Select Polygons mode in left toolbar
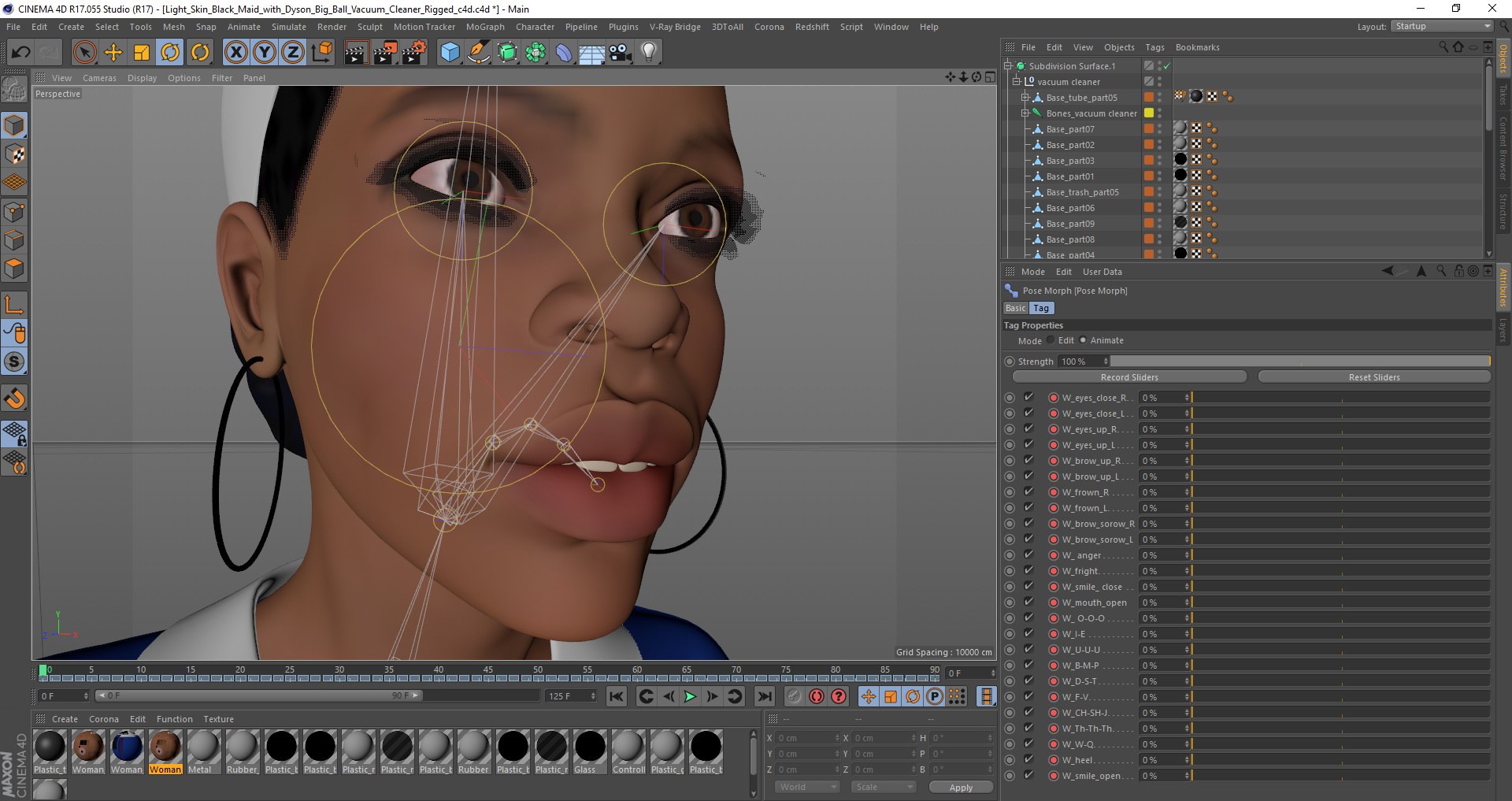 pos(14,269)
